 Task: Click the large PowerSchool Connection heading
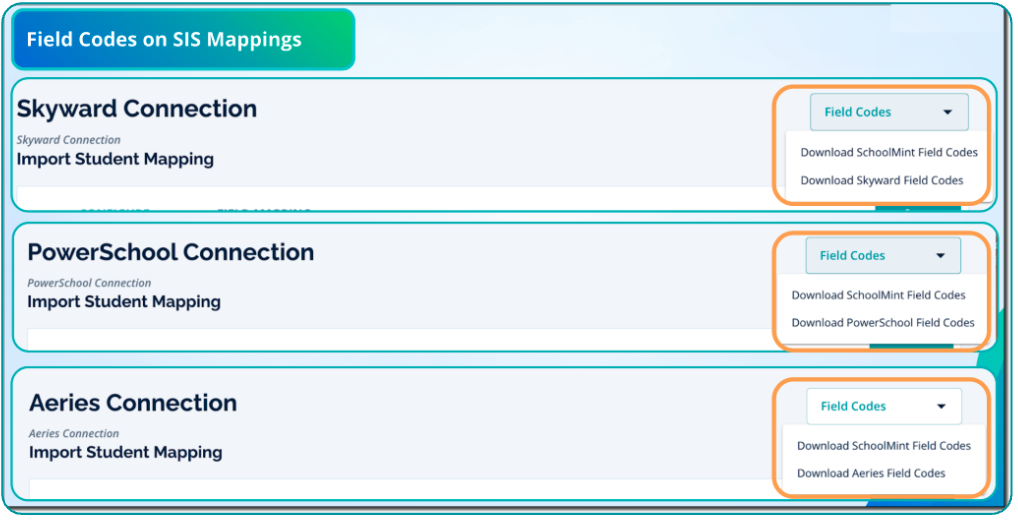coord(171,252)
